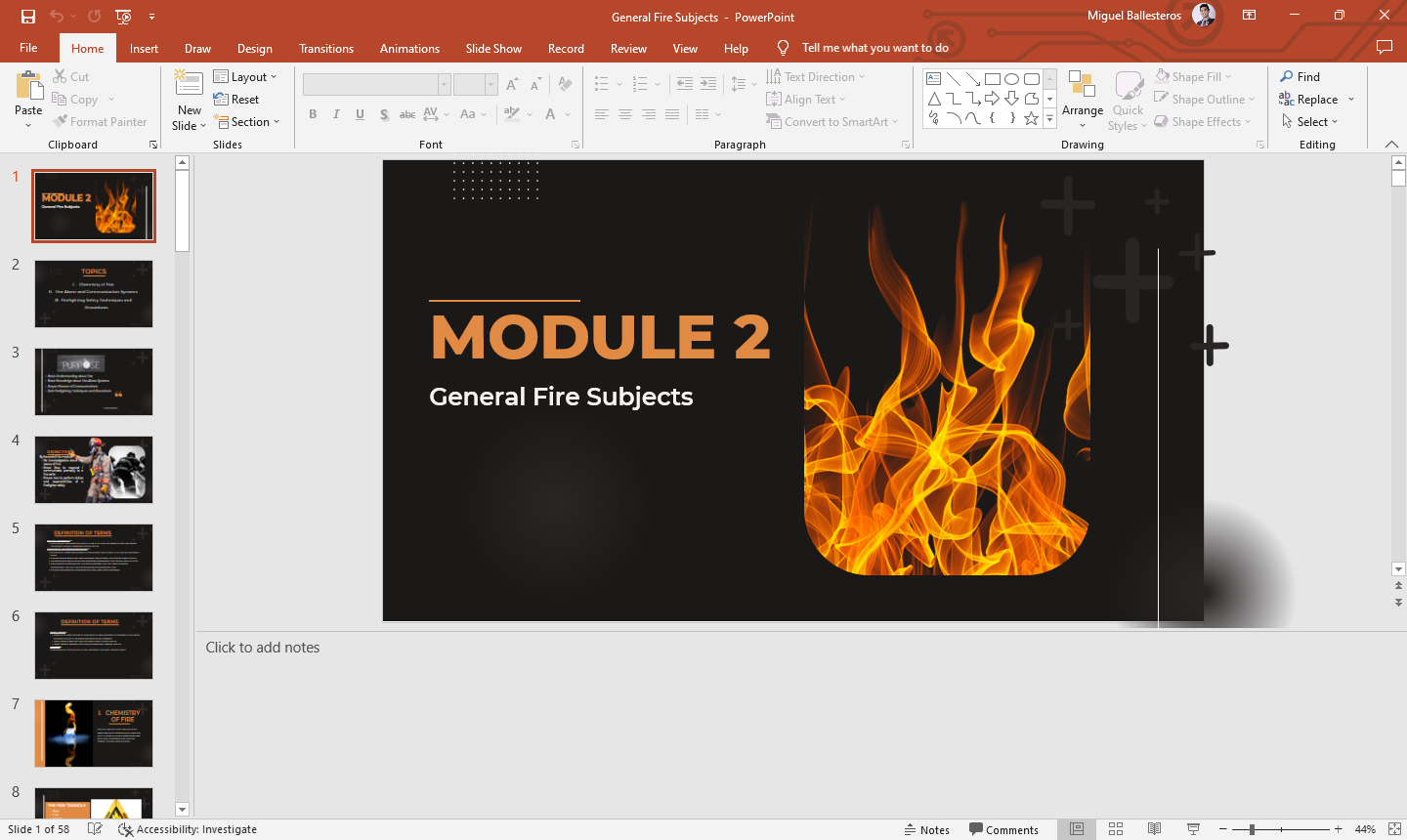1407x840 pixels.
Task: Click the Replace button
Action: (x=1308, y=100)
